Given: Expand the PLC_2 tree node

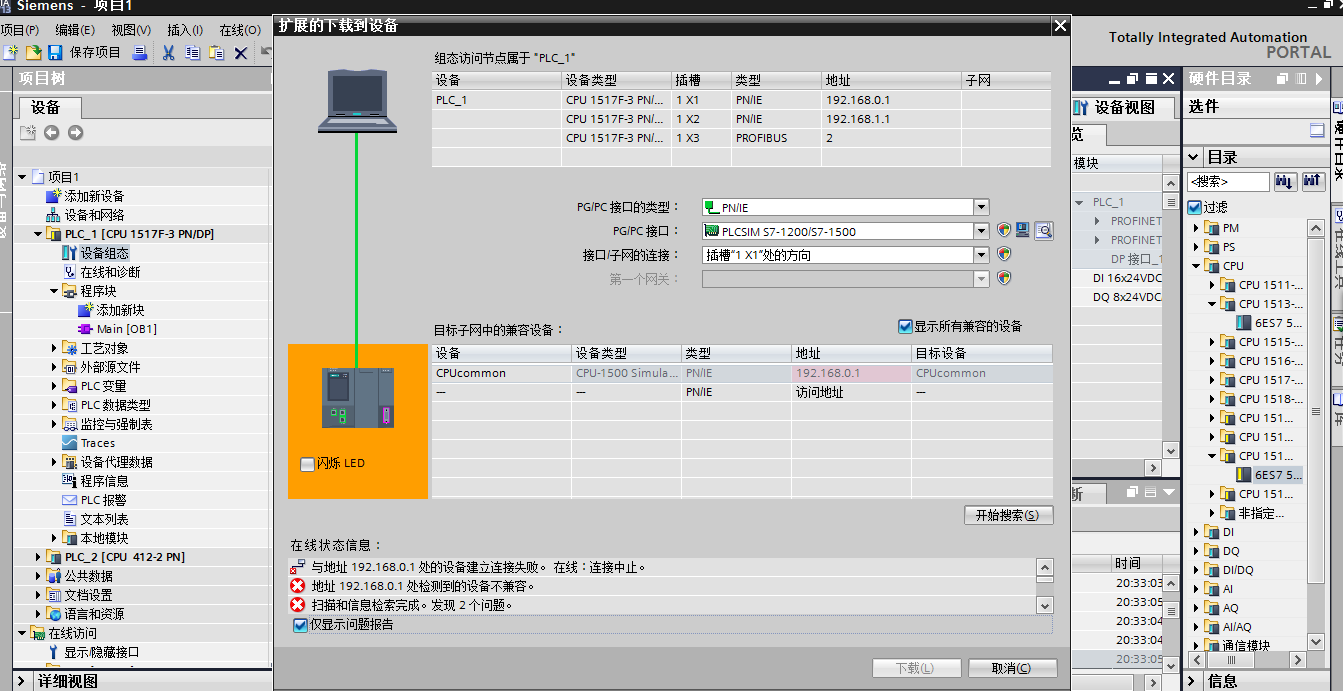Looking at the screenshot, I should [38, 557].
